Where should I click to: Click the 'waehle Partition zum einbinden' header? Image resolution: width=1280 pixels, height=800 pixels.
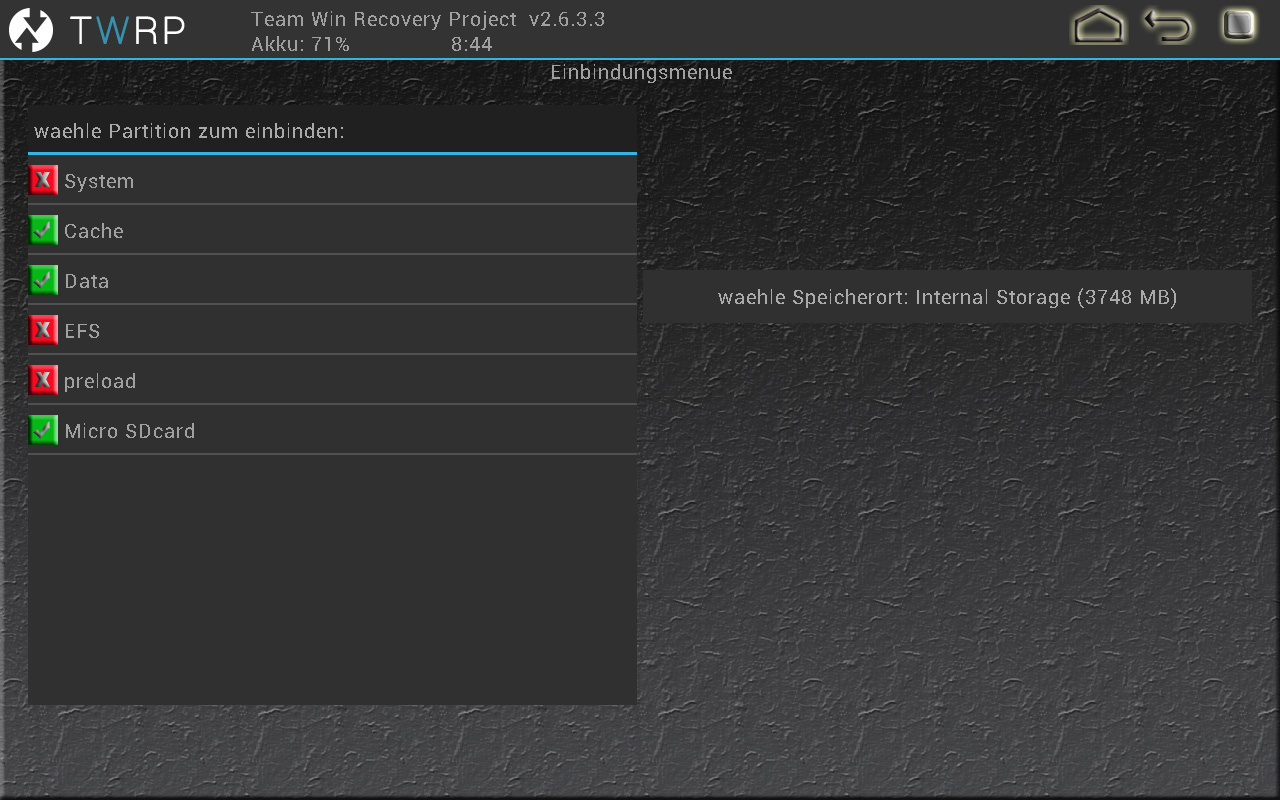click(189, 132)
